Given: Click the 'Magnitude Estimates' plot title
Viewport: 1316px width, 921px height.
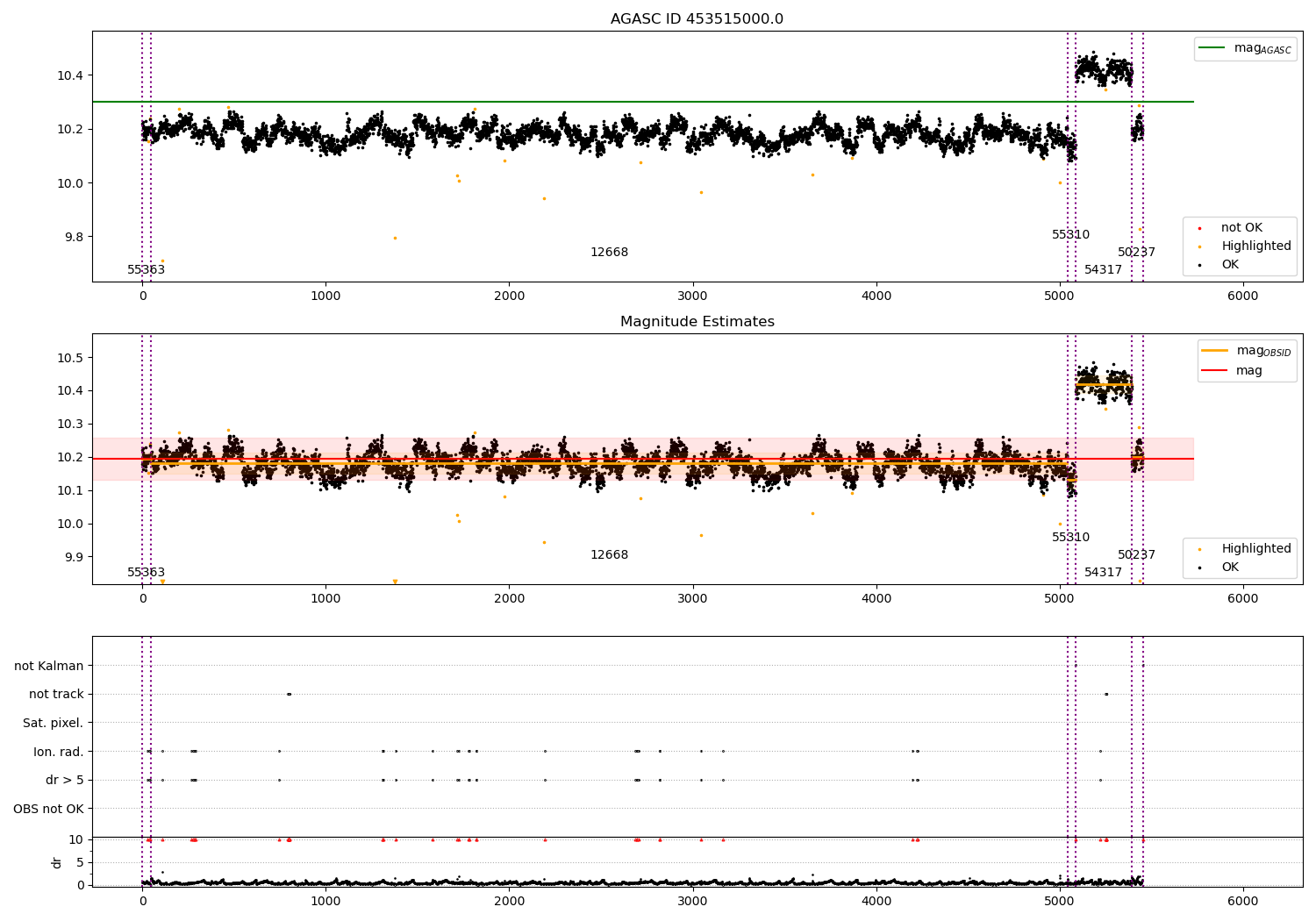Looking at the screenshot, I should point(697,322).
